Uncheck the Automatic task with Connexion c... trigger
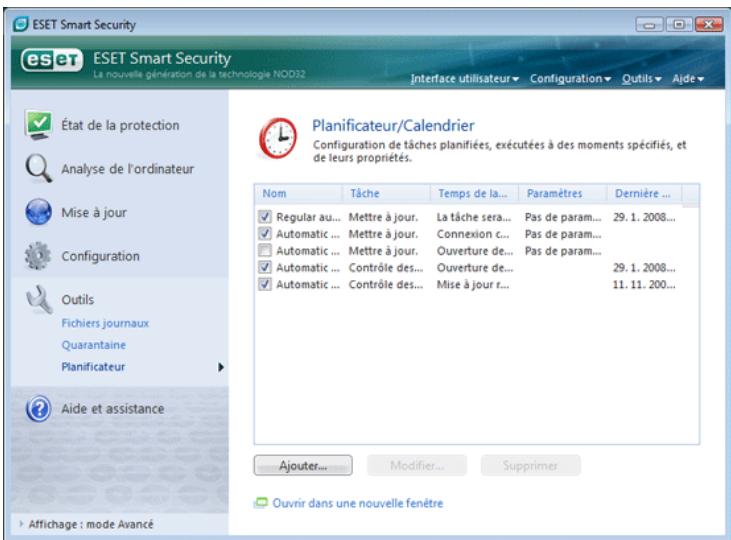731x540 pixels. (264, 234)
